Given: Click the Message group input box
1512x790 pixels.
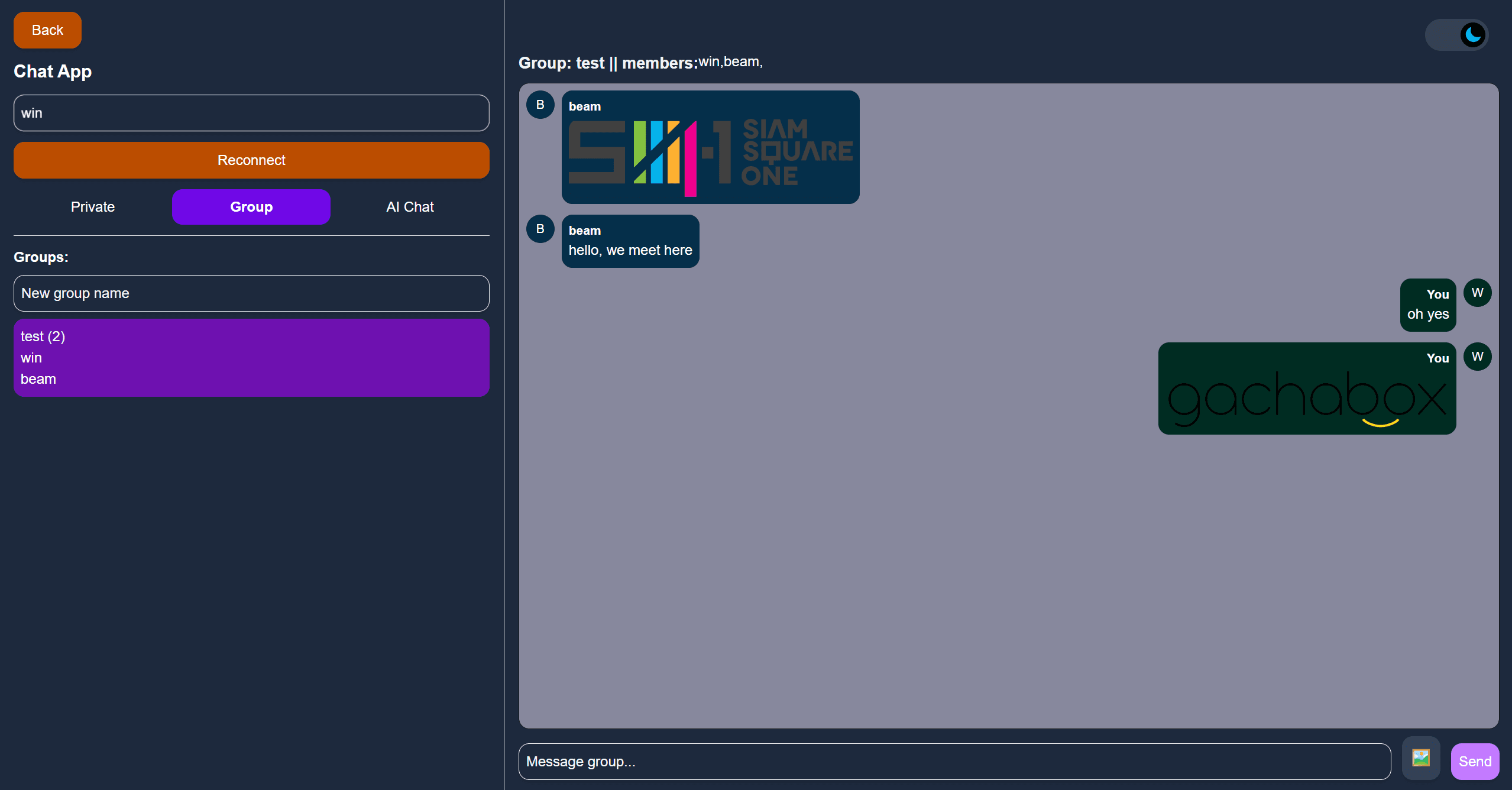Looking at the screenshot, I should 954,762.
